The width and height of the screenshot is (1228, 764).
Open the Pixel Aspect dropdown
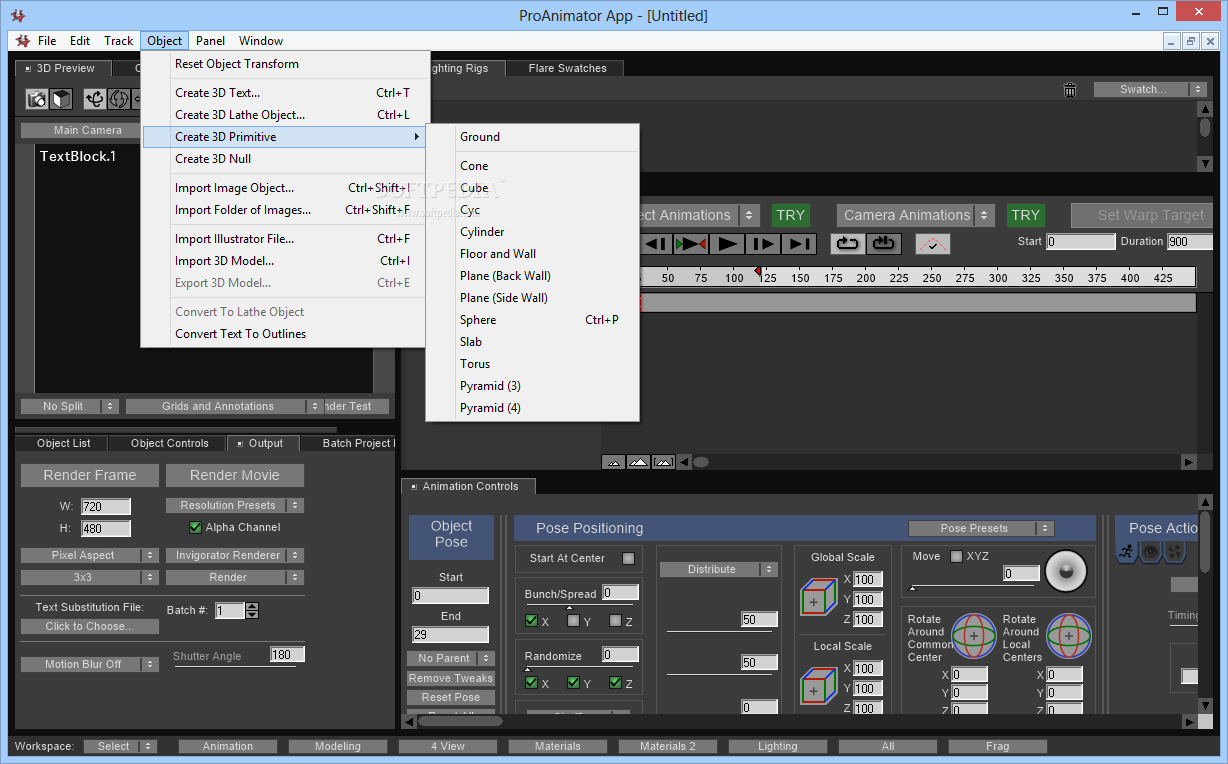tap(90, 555)
